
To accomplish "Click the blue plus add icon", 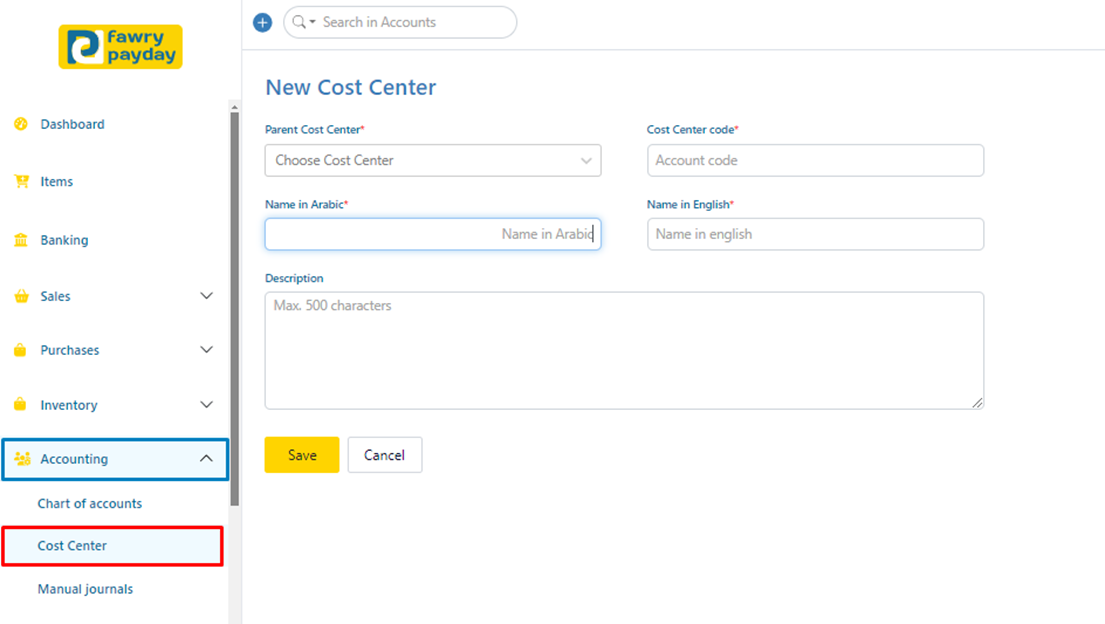I will pos(263,22).
